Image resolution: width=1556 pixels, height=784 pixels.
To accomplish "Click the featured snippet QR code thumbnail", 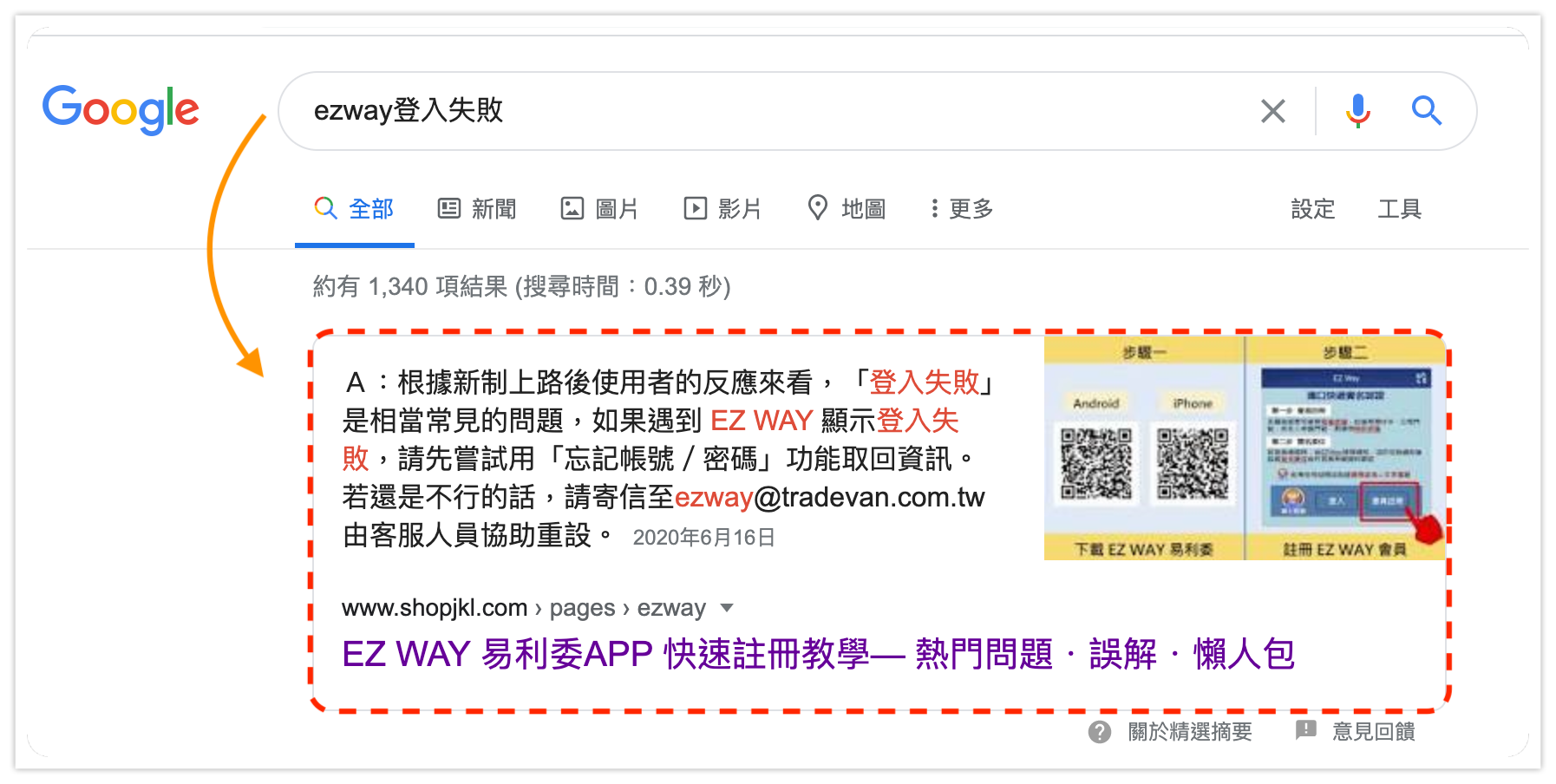I will (1245, 448).
